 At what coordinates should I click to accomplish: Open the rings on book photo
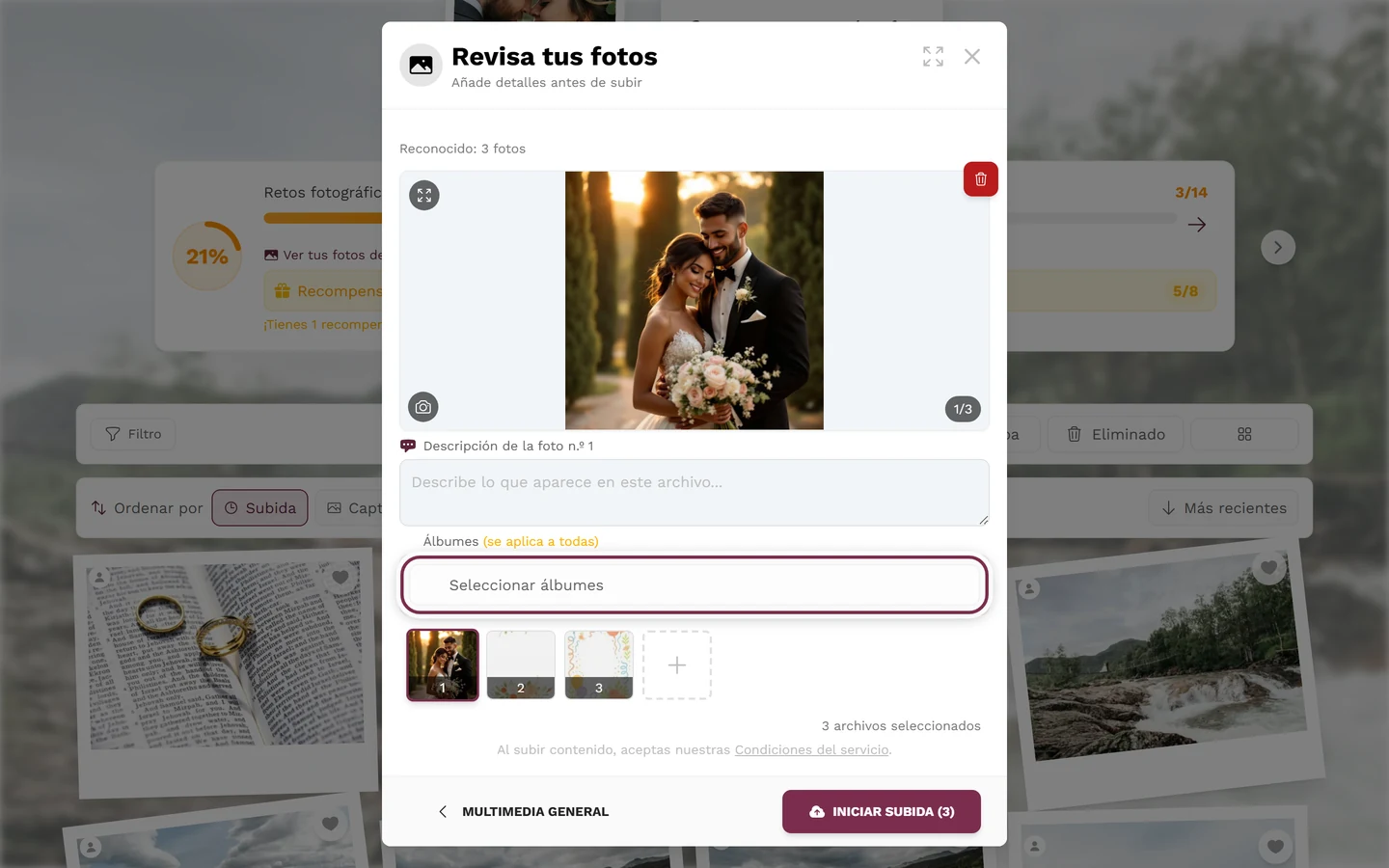226,656
